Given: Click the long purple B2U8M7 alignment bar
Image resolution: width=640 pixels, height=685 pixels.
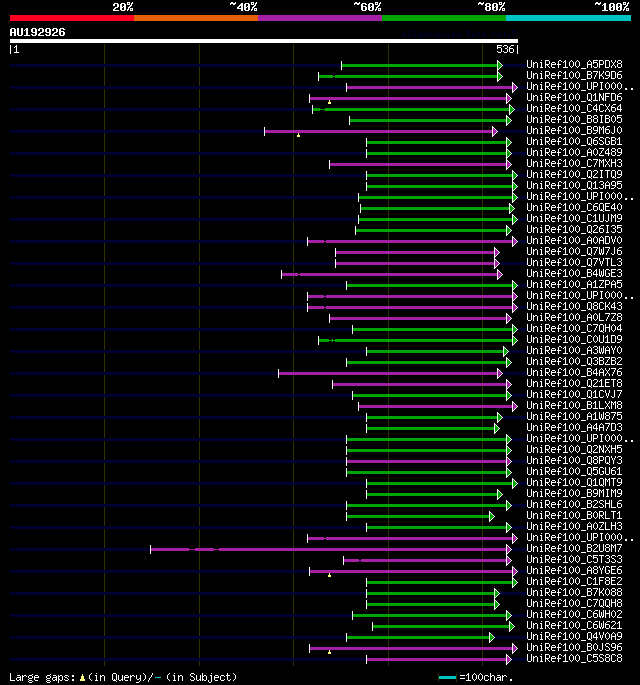Looking at the screenshot, I should click(x=331, y=549).
